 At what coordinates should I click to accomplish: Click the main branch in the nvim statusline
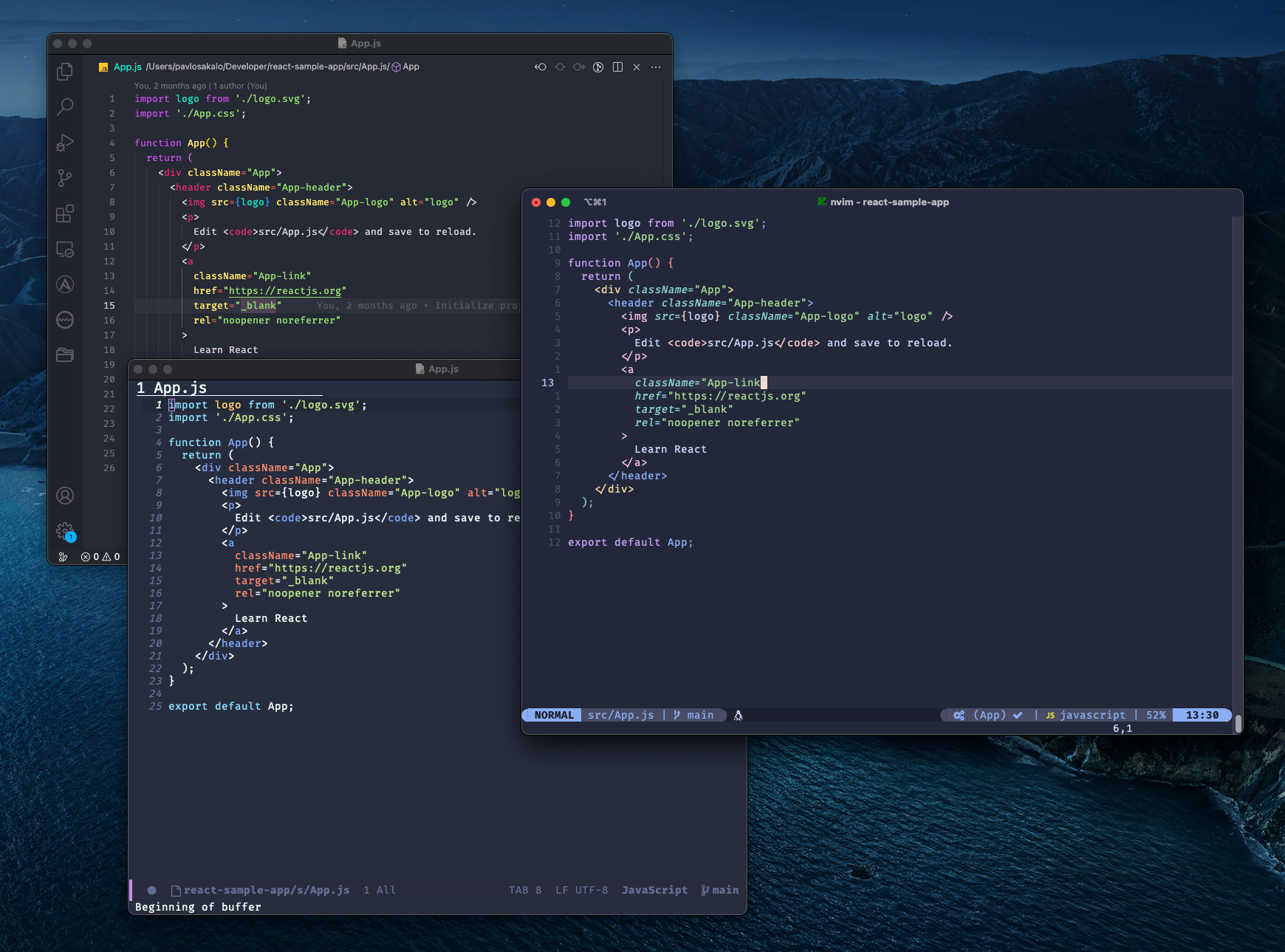click(x=697, y=715)
